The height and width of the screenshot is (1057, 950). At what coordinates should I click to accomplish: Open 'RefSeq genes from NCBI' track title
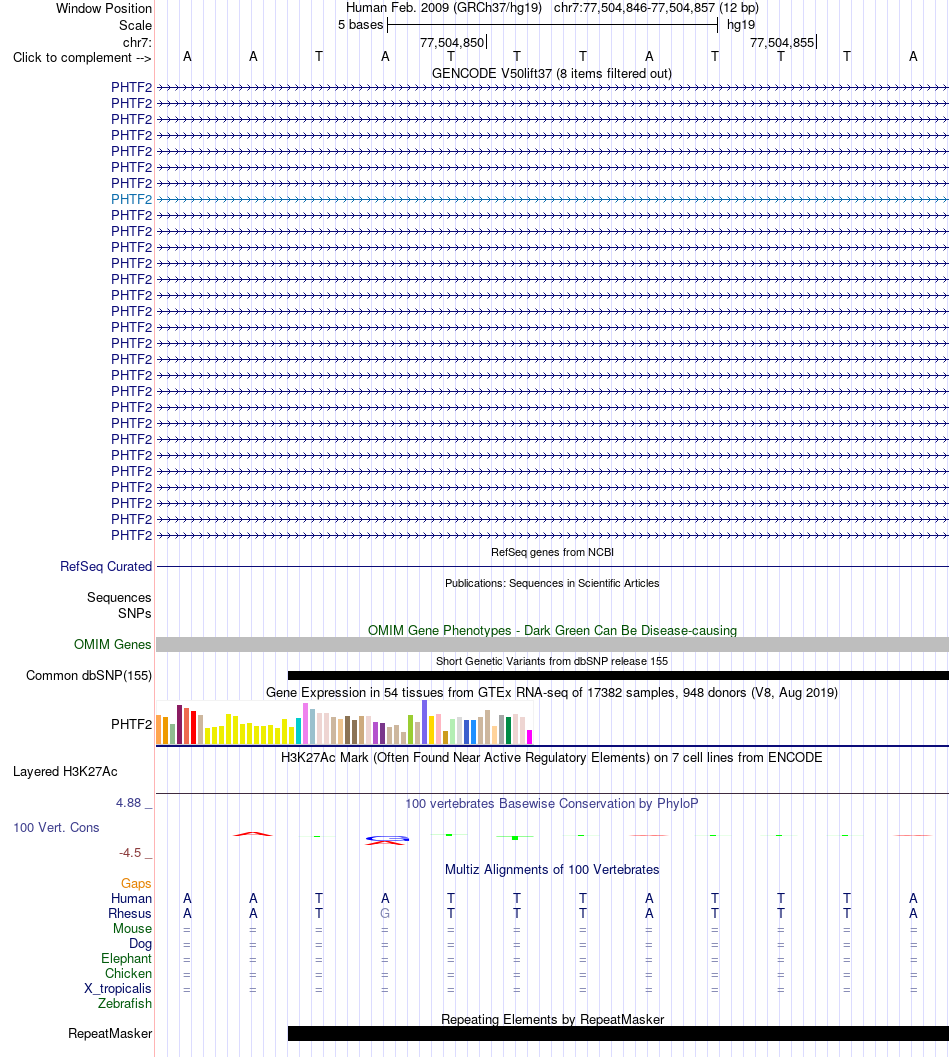(552, 552)
